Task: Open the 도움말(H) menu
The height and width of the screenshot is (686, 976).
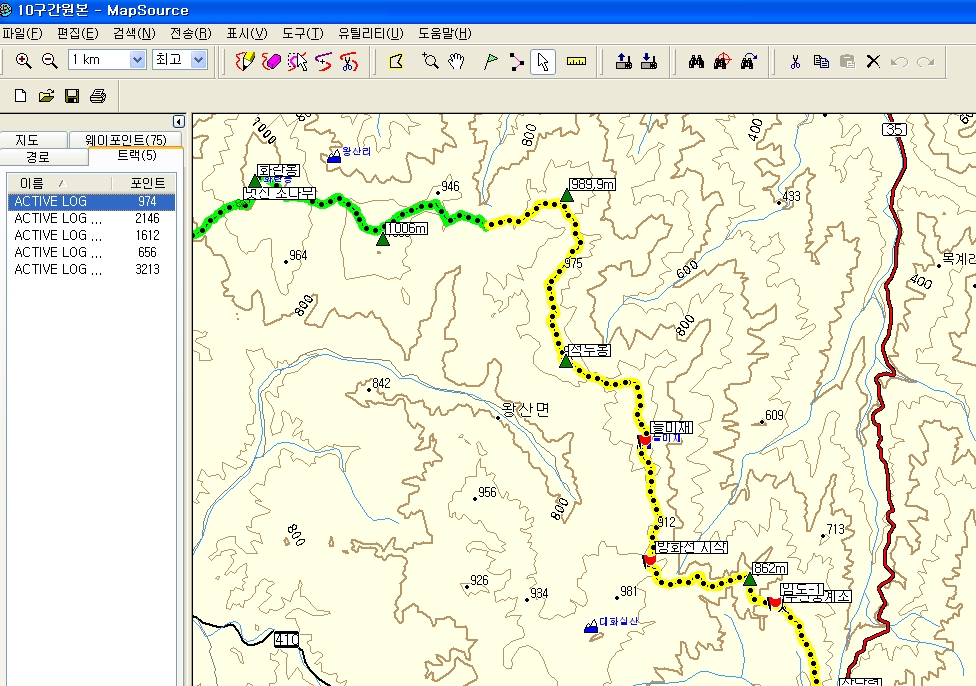Action: (x=445, y=34)
